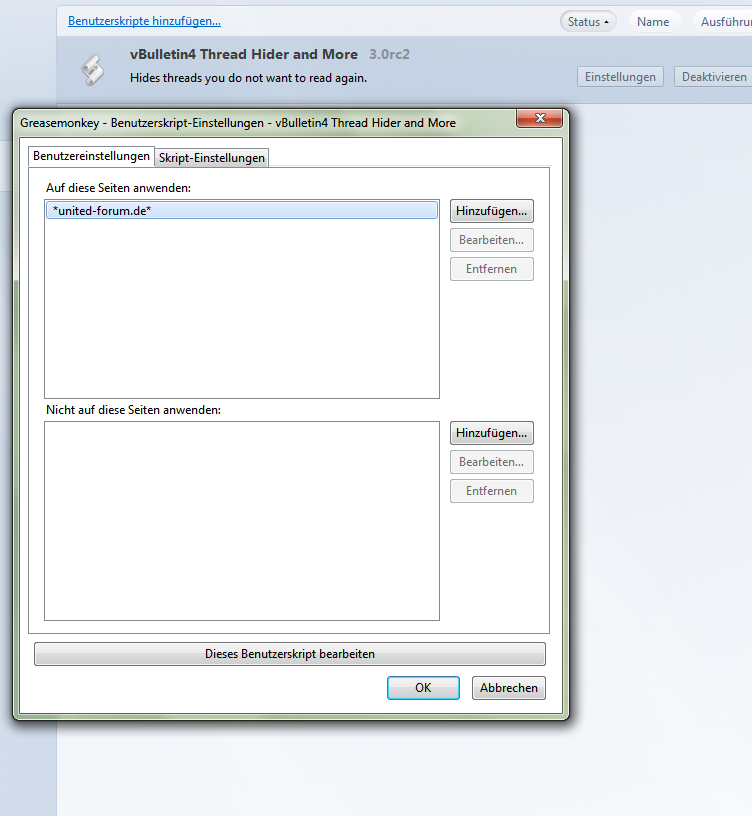Click Bearbeiten for excluded pages
This screenshot has width=752, height=816.
[492, 462]
